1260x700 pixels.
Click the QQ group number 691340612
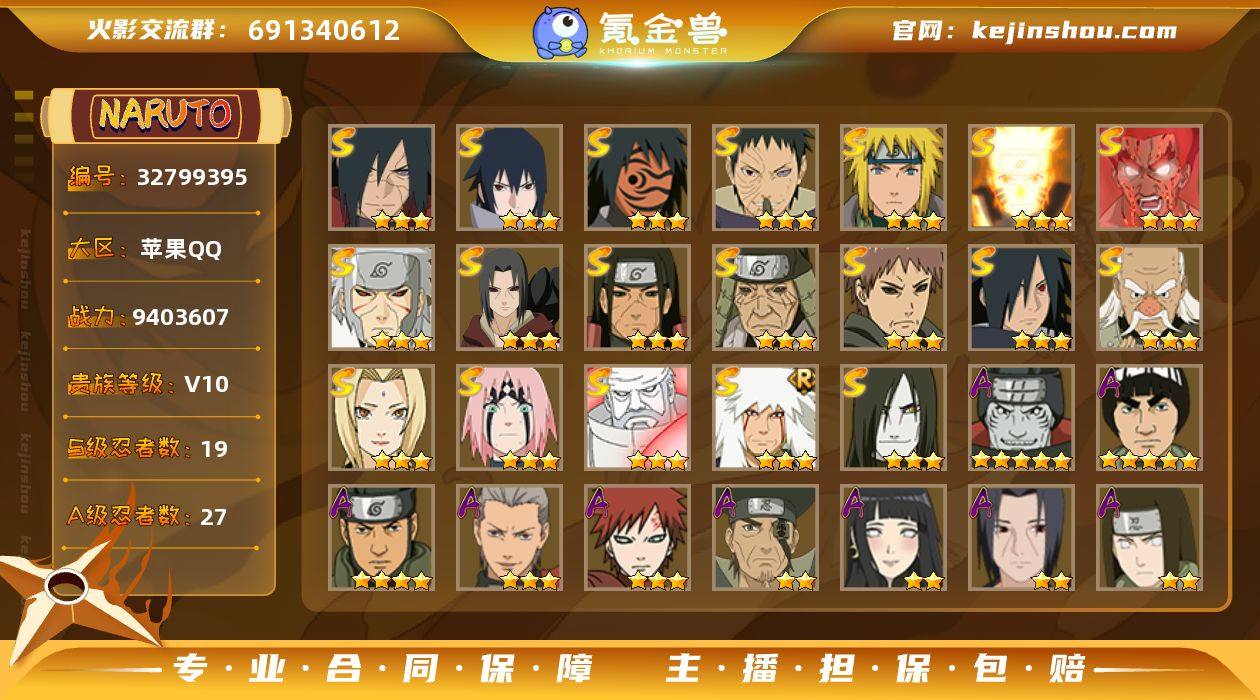coord(324,30)
